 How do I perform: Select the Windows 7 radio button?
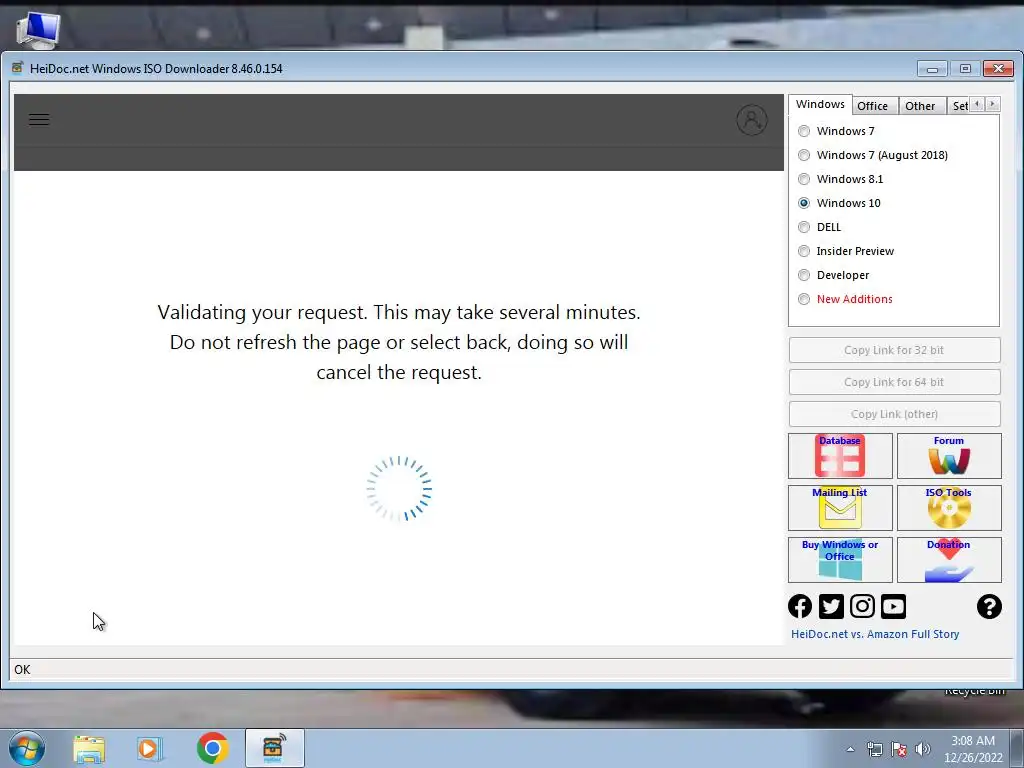click(x=804, y=131)
